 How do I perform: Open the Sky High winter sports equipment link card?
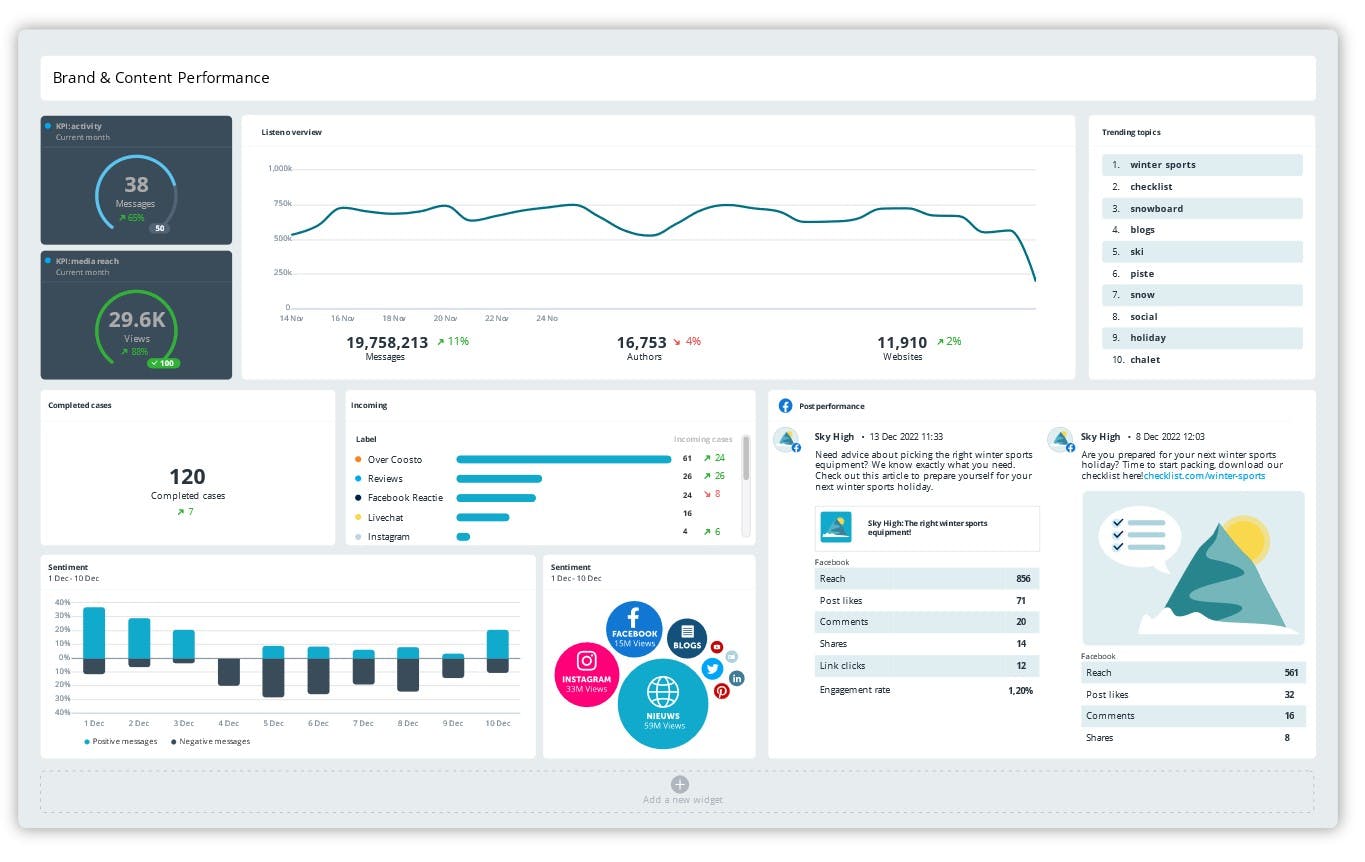[927, 527]
